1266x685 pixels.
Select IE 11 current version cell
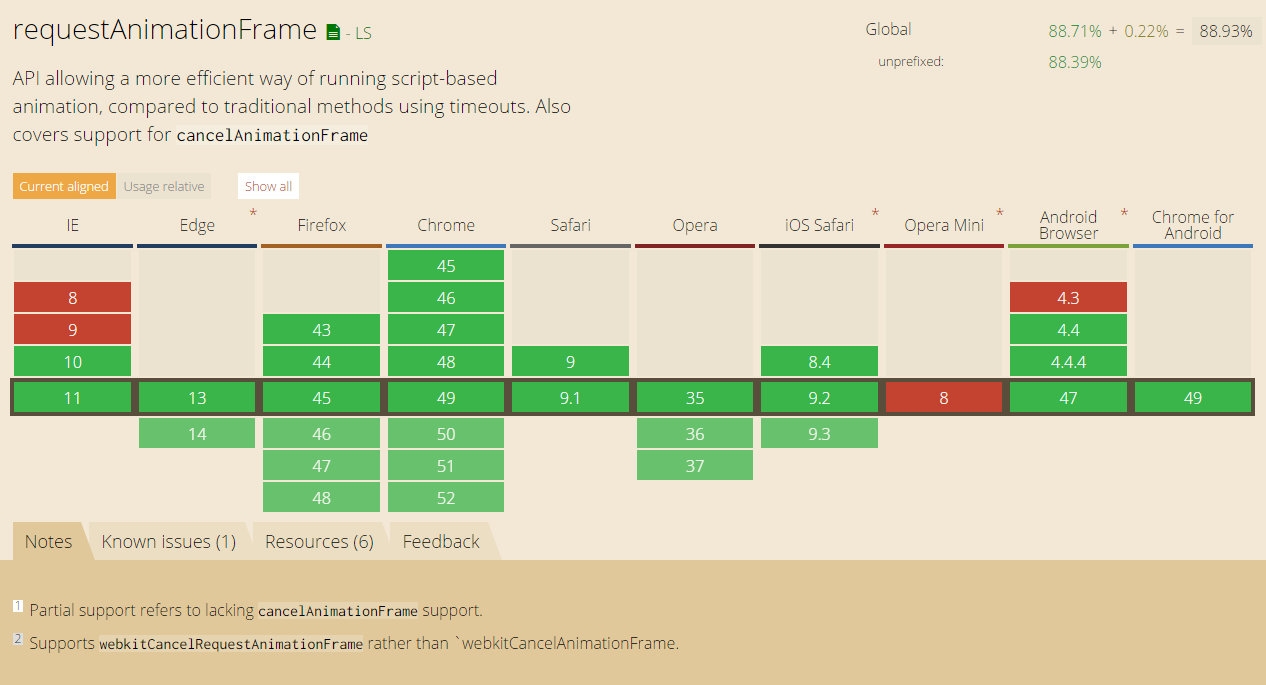pyautogui.click(x=72, y=398)
